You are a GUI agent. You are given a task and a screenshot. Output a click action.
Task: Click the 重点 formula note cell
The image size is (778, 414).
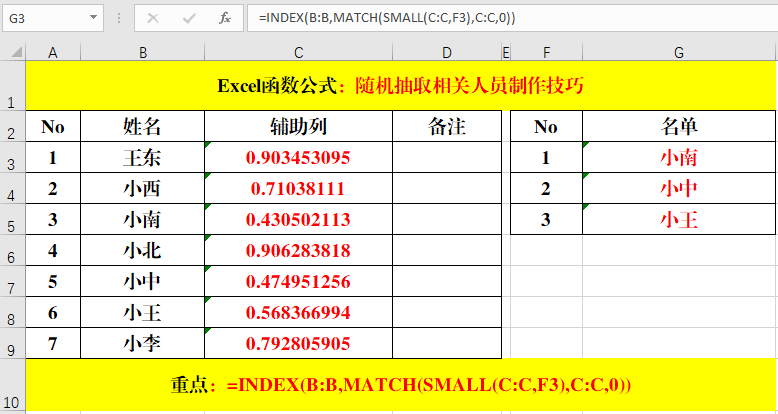(x=400, y=385)
